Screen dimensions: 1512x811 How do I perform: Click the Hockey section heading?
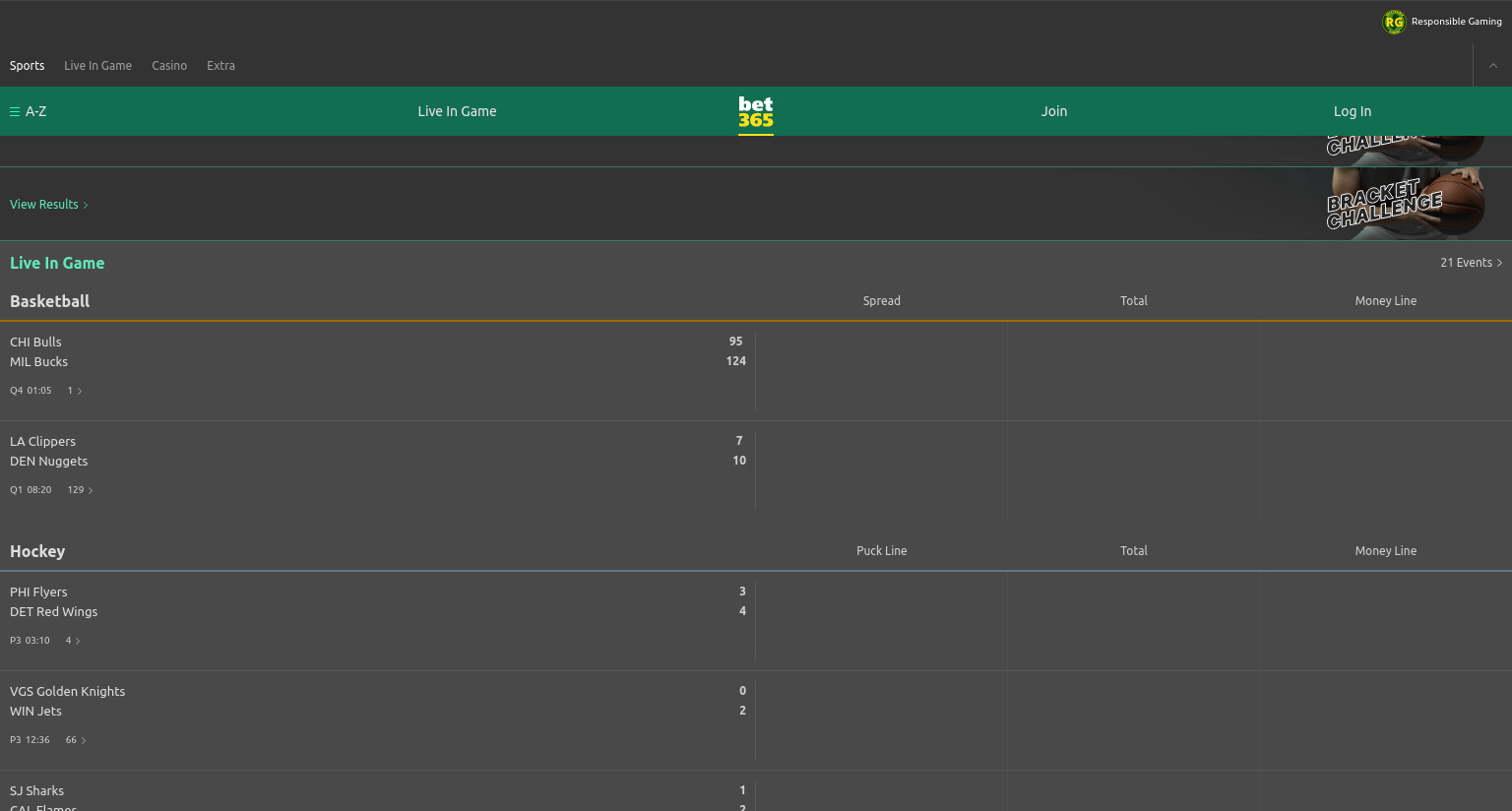(37, 551)
